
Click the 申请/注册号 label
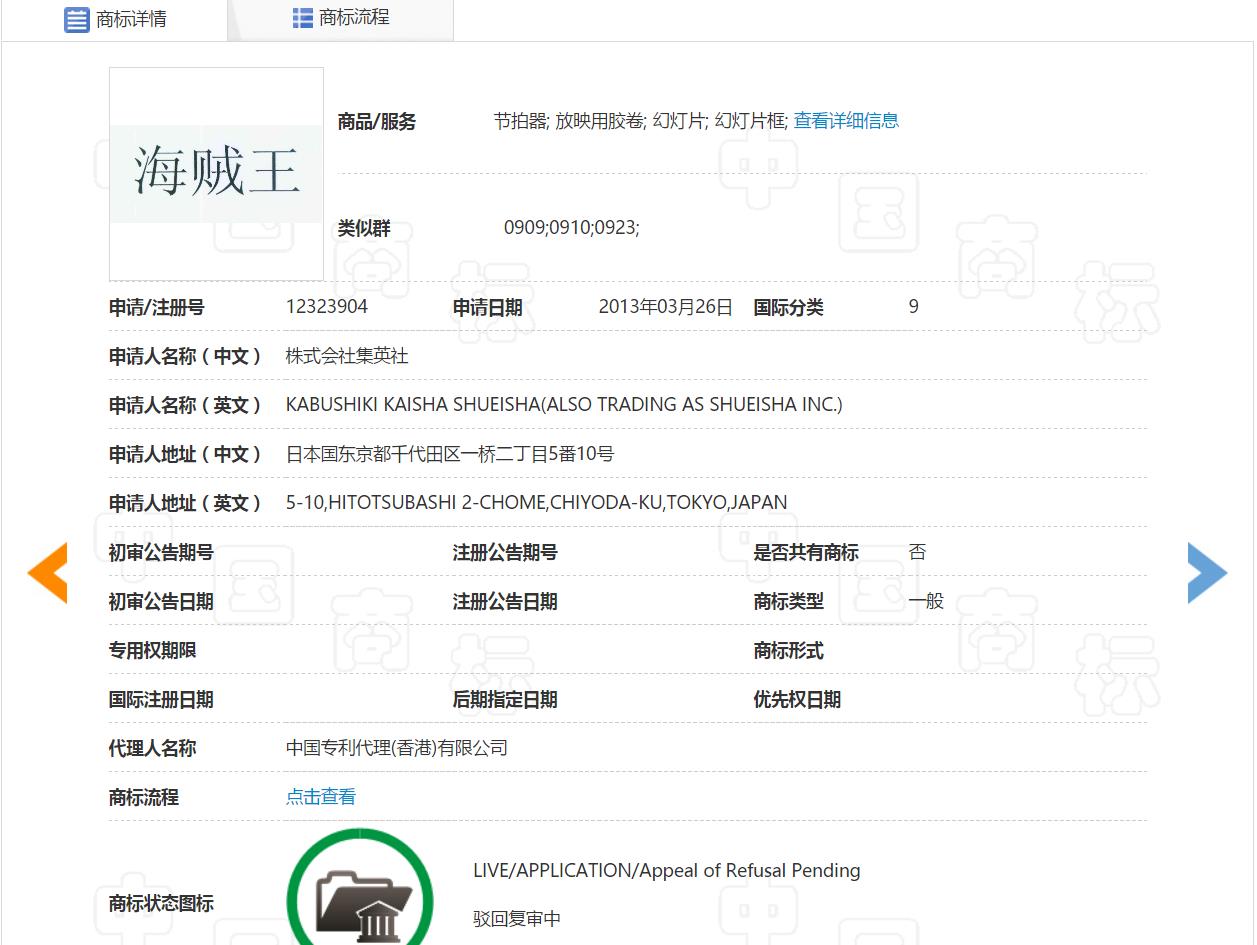point(157,308)
